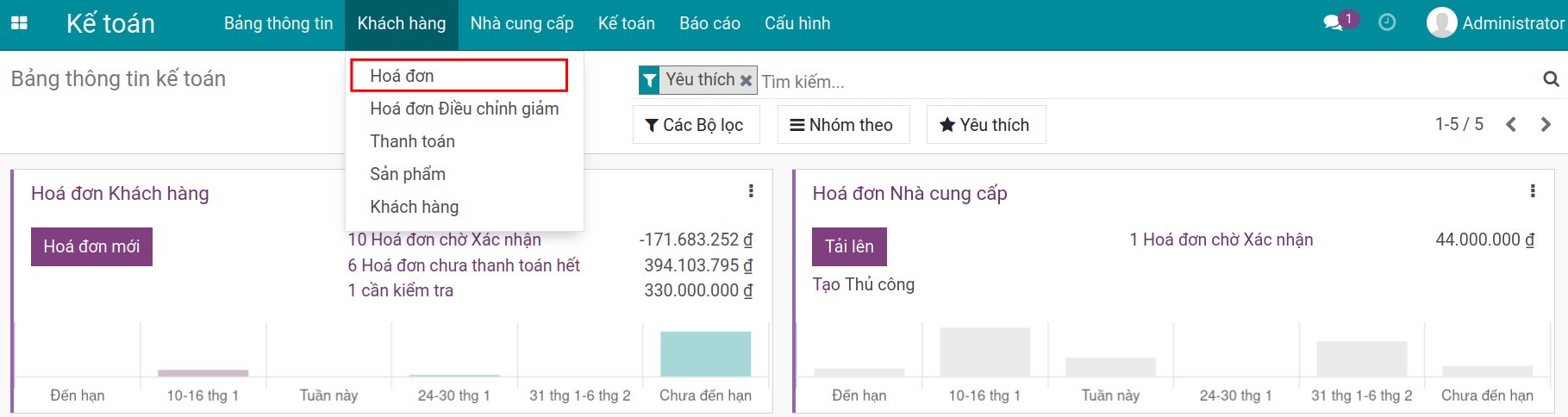This screenshot has height=417, width=1568.
Task: Click the 44.000.000 ₫ amount
Action: (1485, 240)
